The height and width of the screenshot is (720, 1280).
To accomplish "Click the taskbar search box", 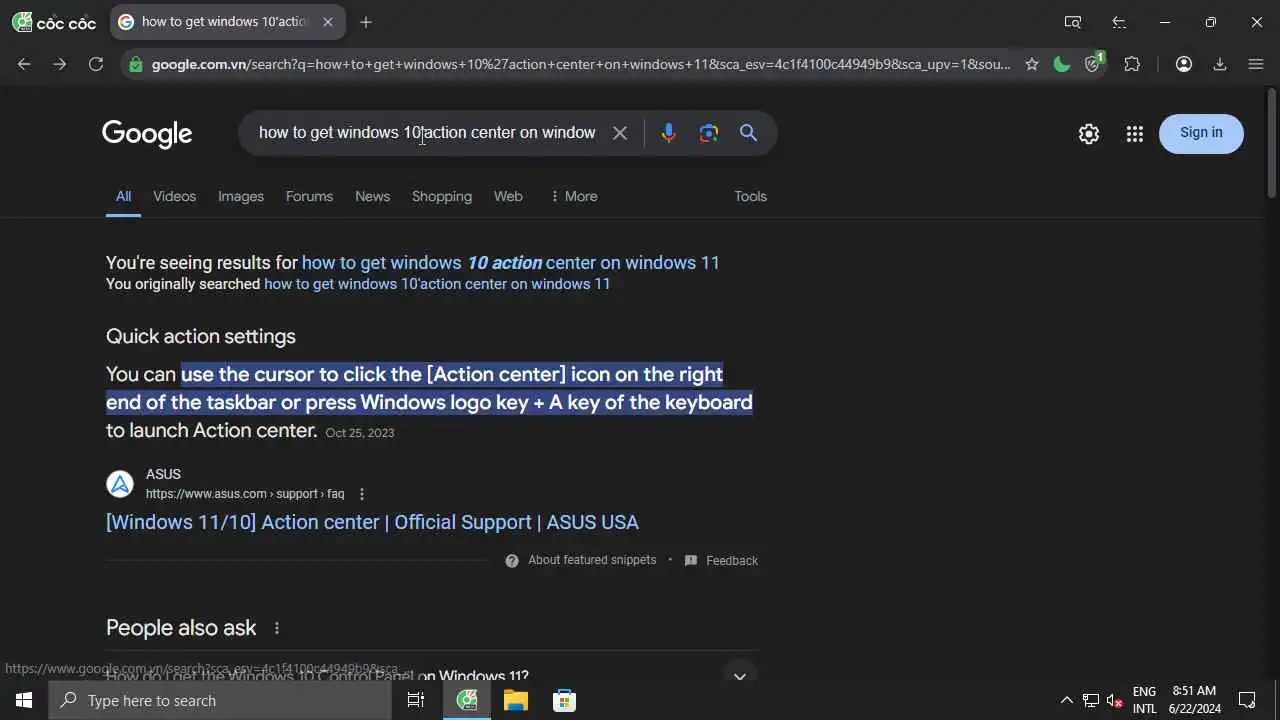I will 220,700.
